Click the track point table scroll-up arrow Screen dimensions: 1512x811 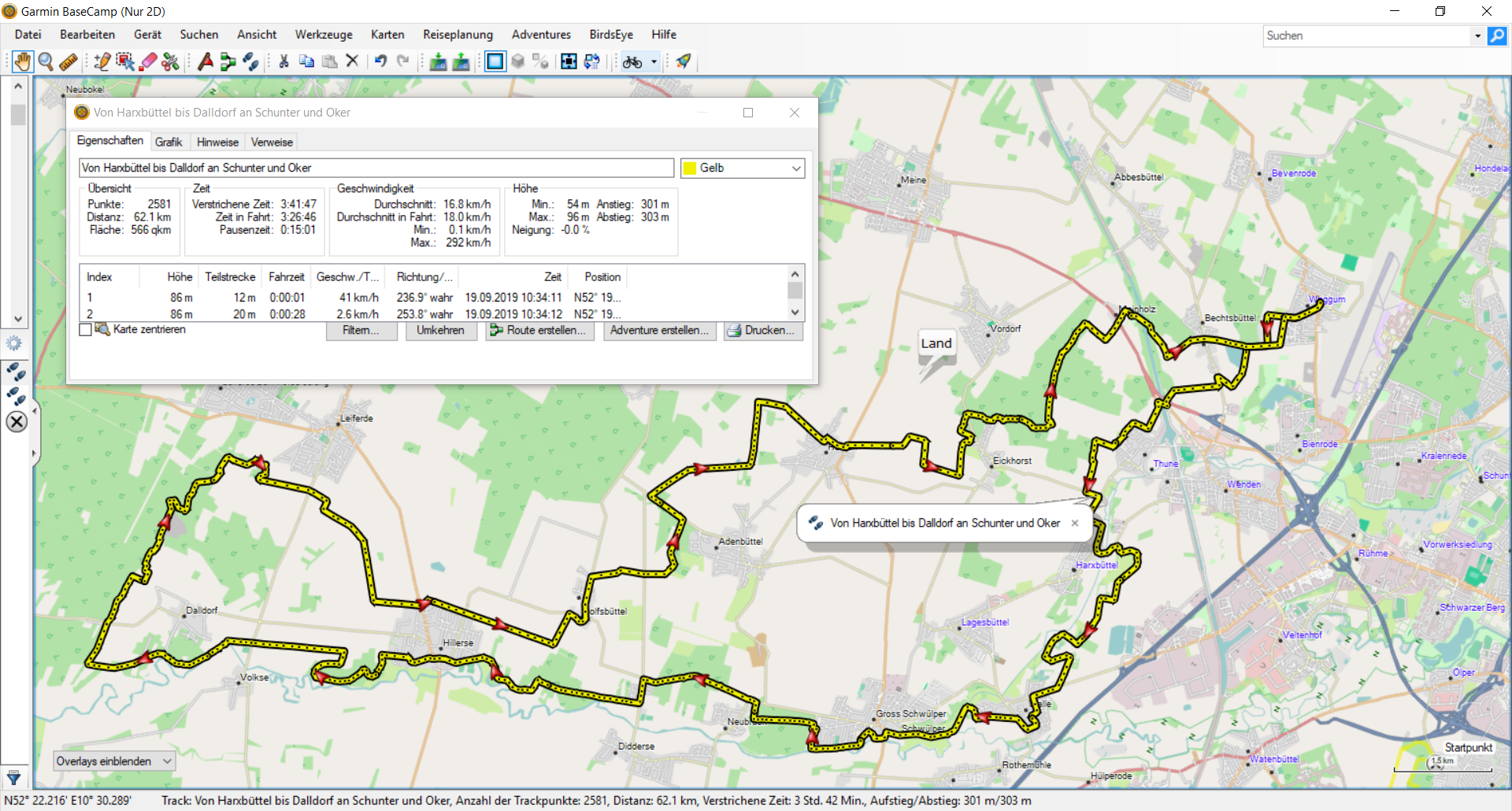coord(795,274)
